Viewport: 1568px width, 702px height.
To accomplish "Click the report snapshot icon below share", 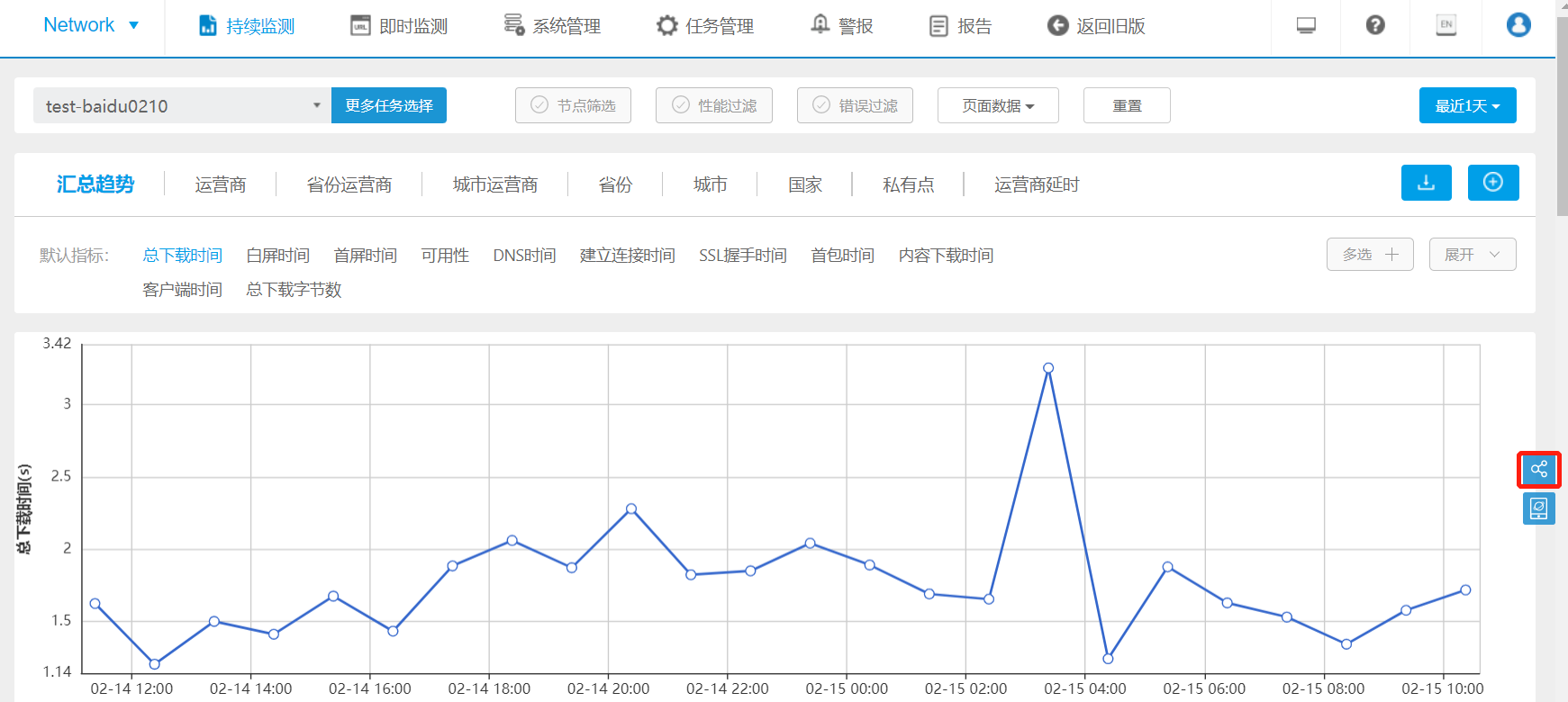I will click(1538, 508).
